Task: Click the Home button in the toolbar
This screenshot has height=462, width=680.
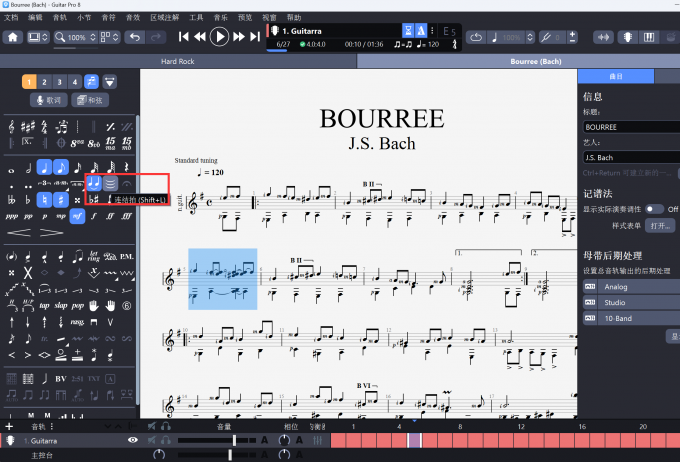Action: pos(13,37)
